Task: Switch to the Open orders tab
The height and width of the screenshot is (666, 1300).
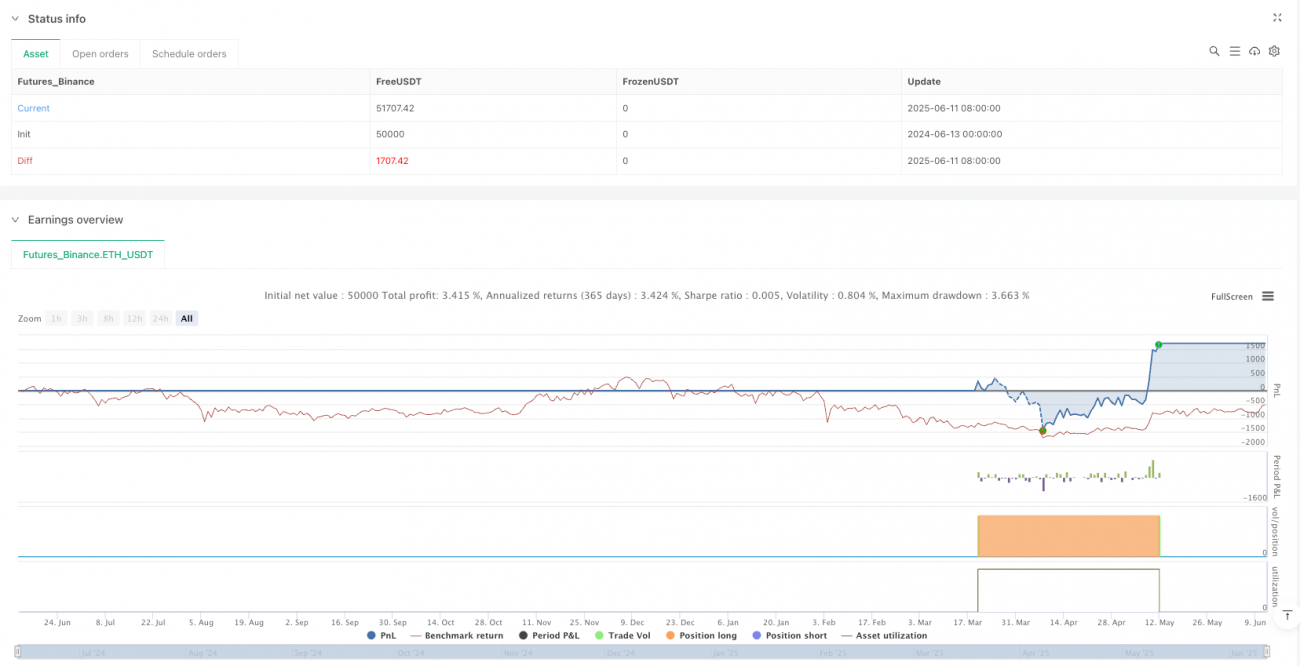Action: (100, 54)
